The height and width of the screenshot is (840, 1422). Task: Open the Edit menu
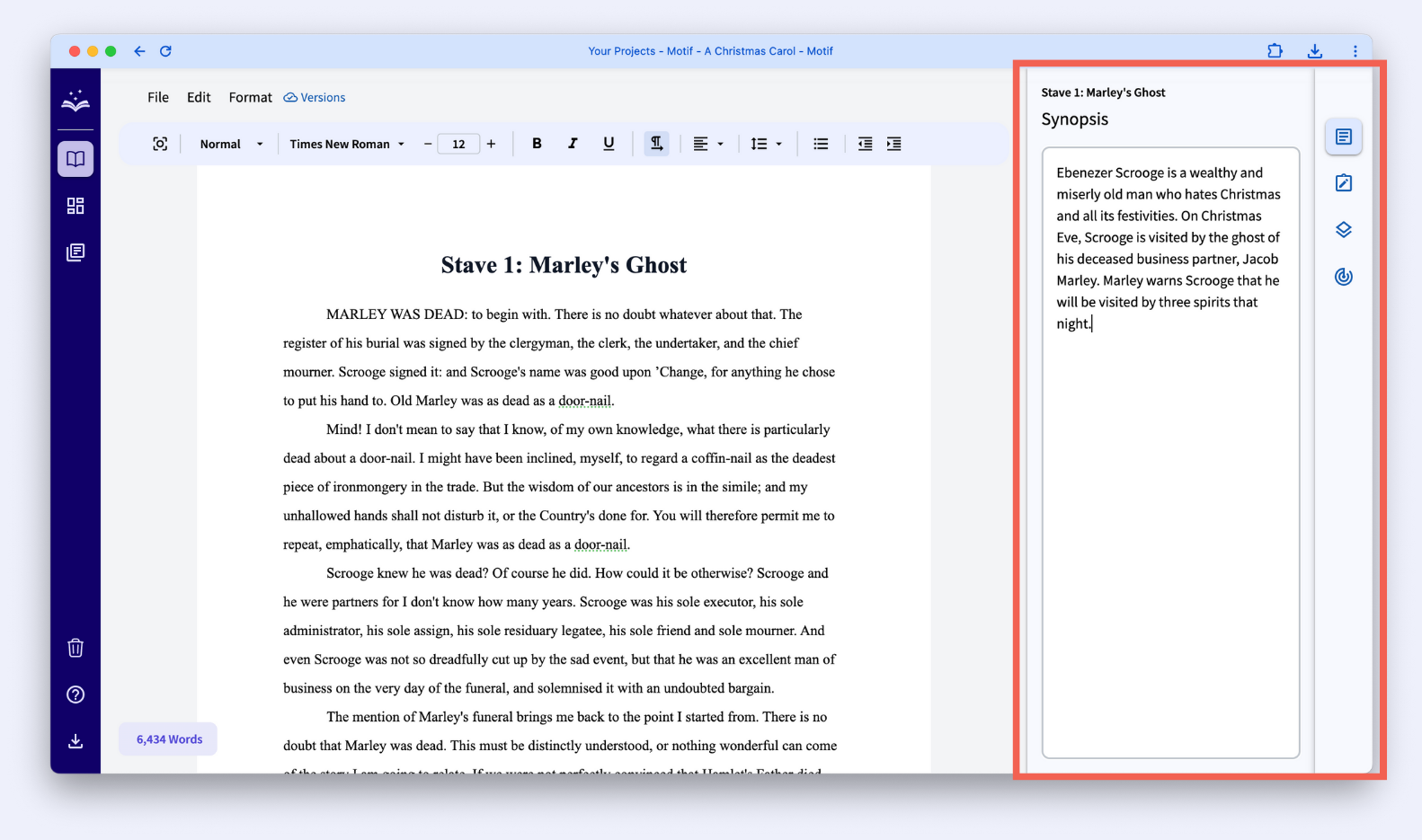point(199,97)
